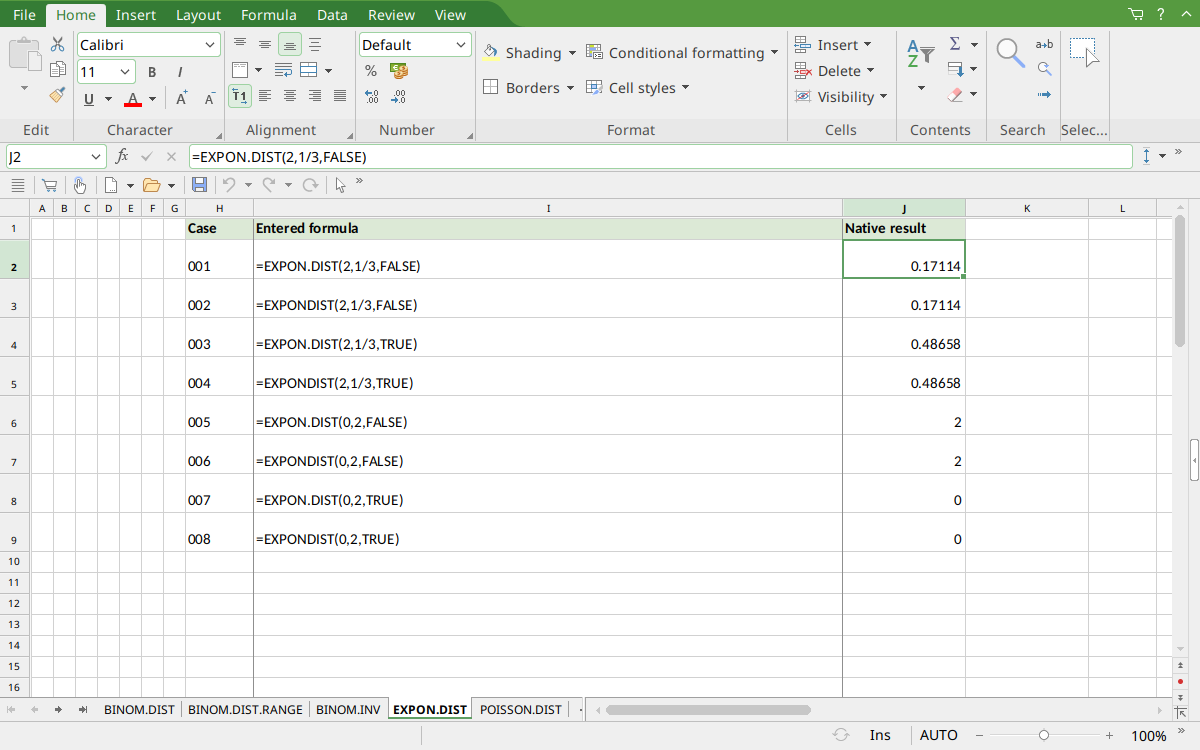Click the Clear contents eraser icon
The image size is (1200, 750).
coord(955,96)
